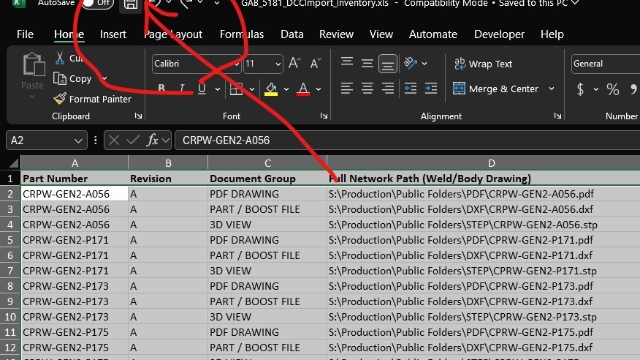Click cell 3D VIEW in row 10
640x360 pixels.
tap(267, 317)
